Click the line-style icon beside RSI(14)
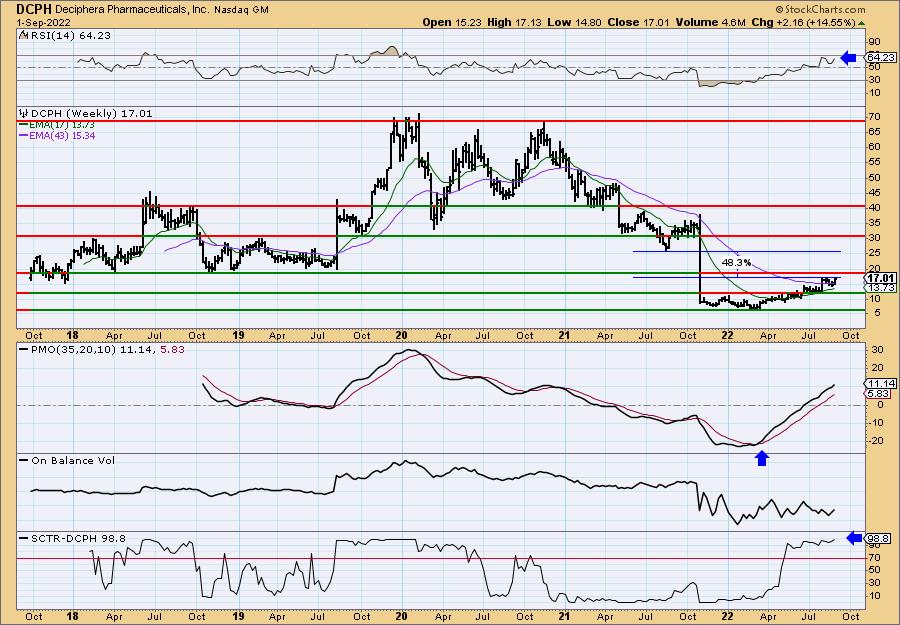Image resolution: width=900 pixels, height=625 pixels. coord(23,34)
